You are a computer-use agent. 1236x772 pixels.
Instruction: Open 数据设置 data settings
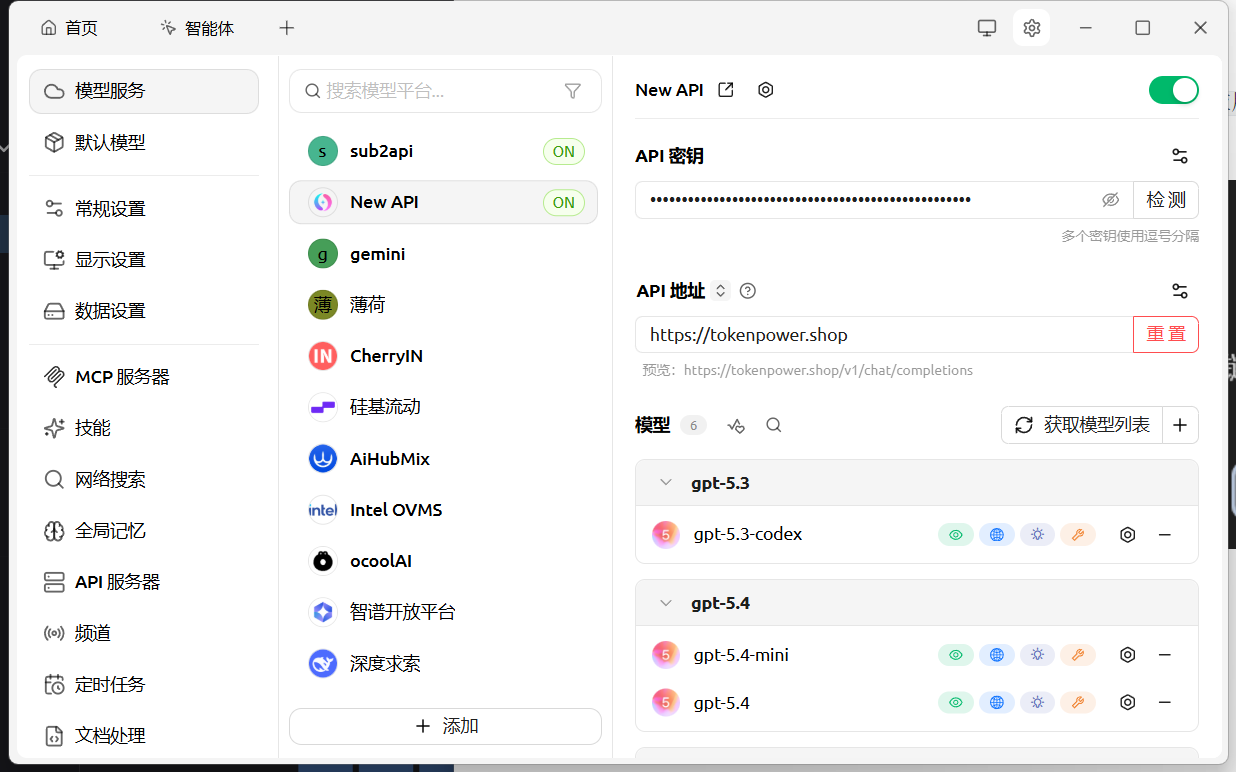coord(144,311)
